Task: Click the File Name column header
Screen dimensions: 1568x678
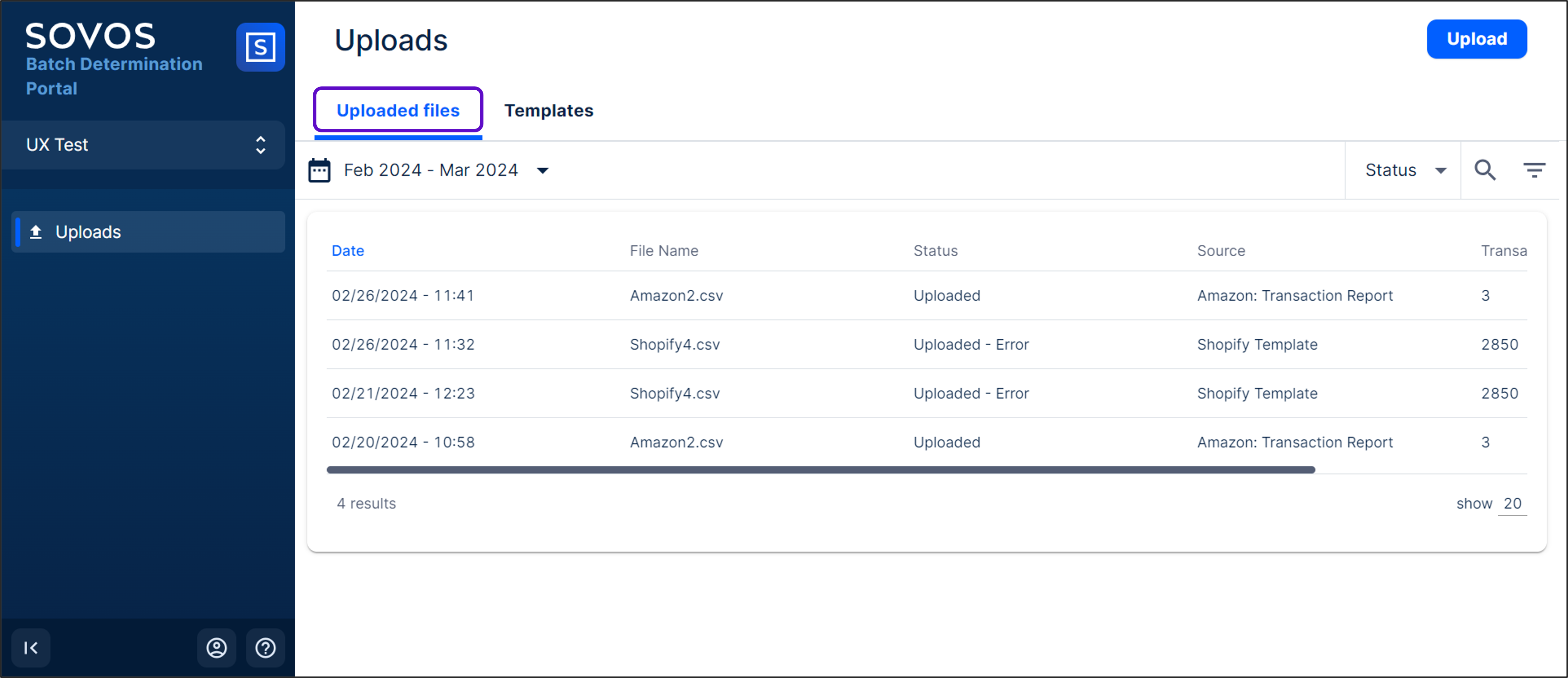Action: [x=664, y=251]
